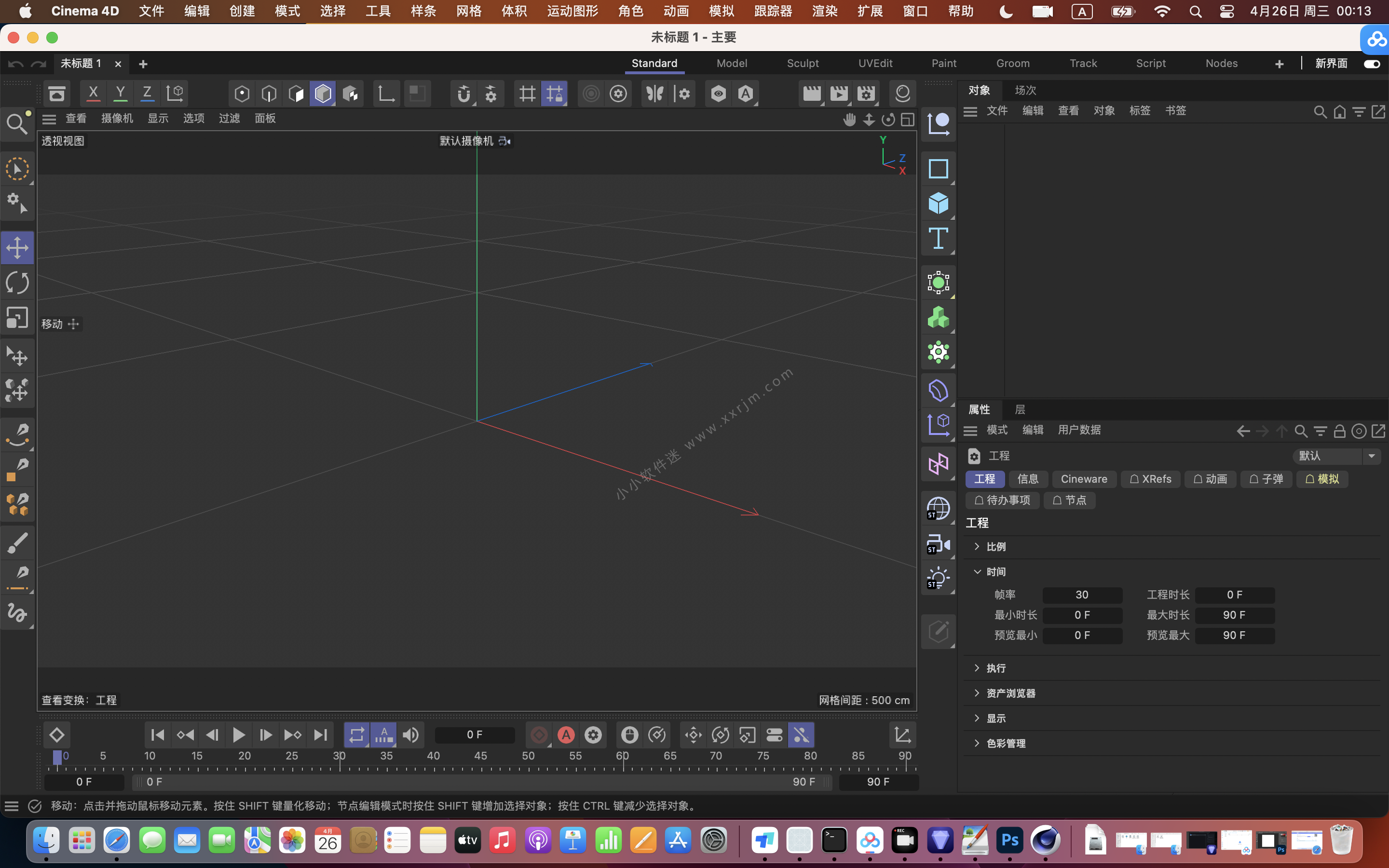Open the 渲染 menu

click(x=824, y=12)
